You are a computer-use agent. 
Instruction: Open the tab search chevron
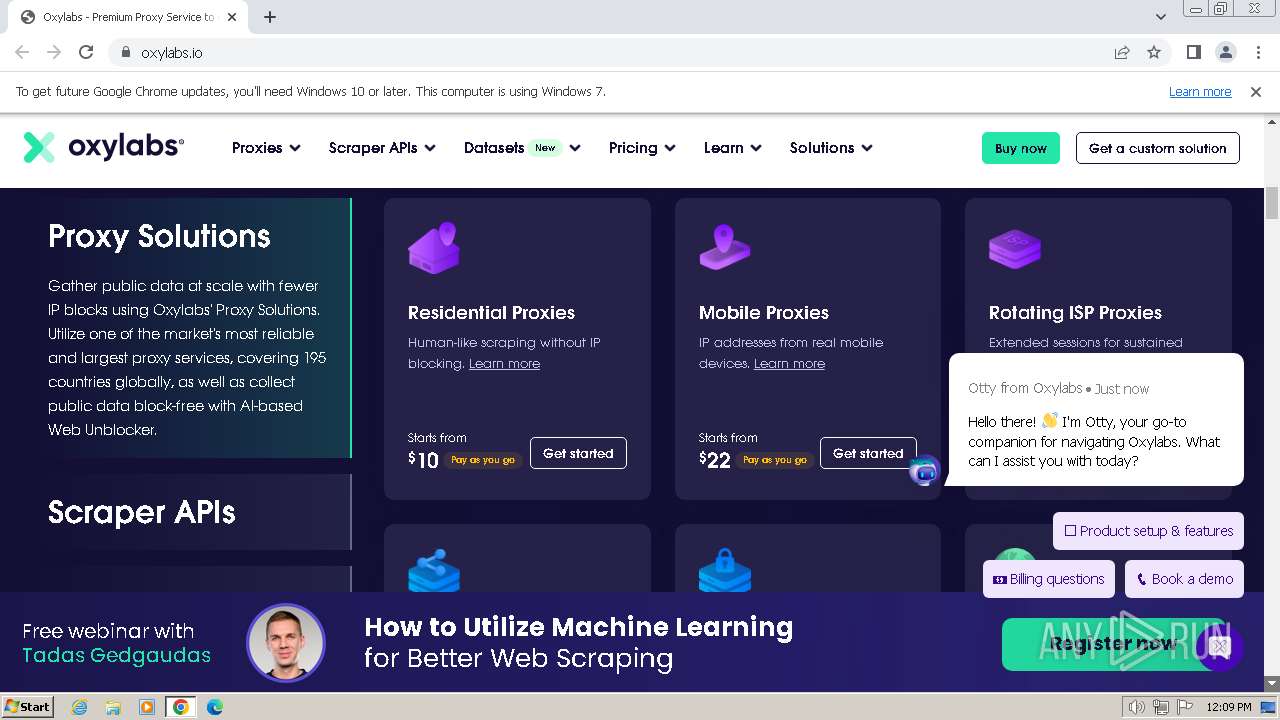coord(1160,17)
